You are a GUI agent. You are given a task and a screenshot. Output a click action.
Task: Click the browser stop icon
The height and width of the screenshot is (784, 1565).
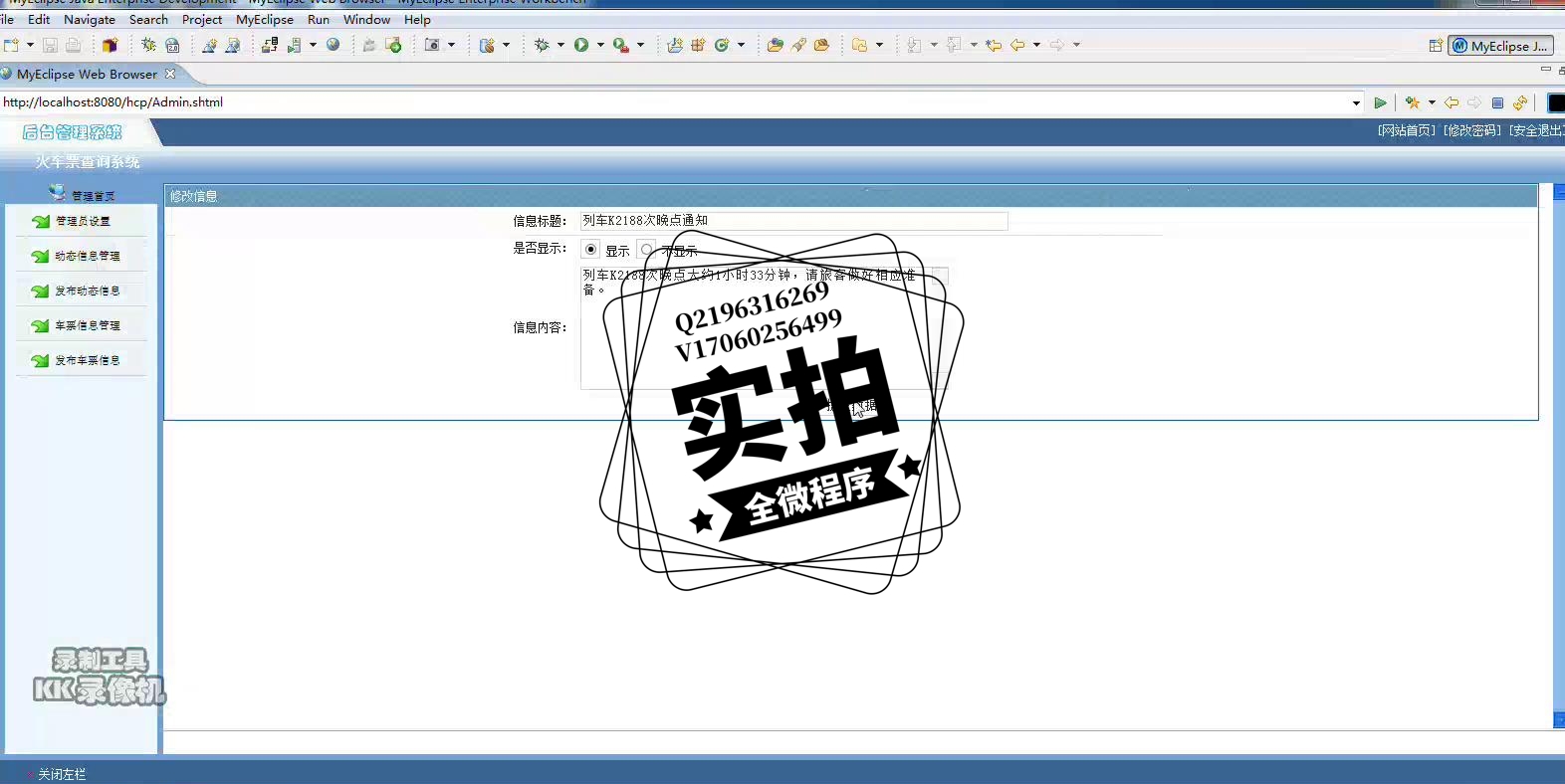point(1497,102)
